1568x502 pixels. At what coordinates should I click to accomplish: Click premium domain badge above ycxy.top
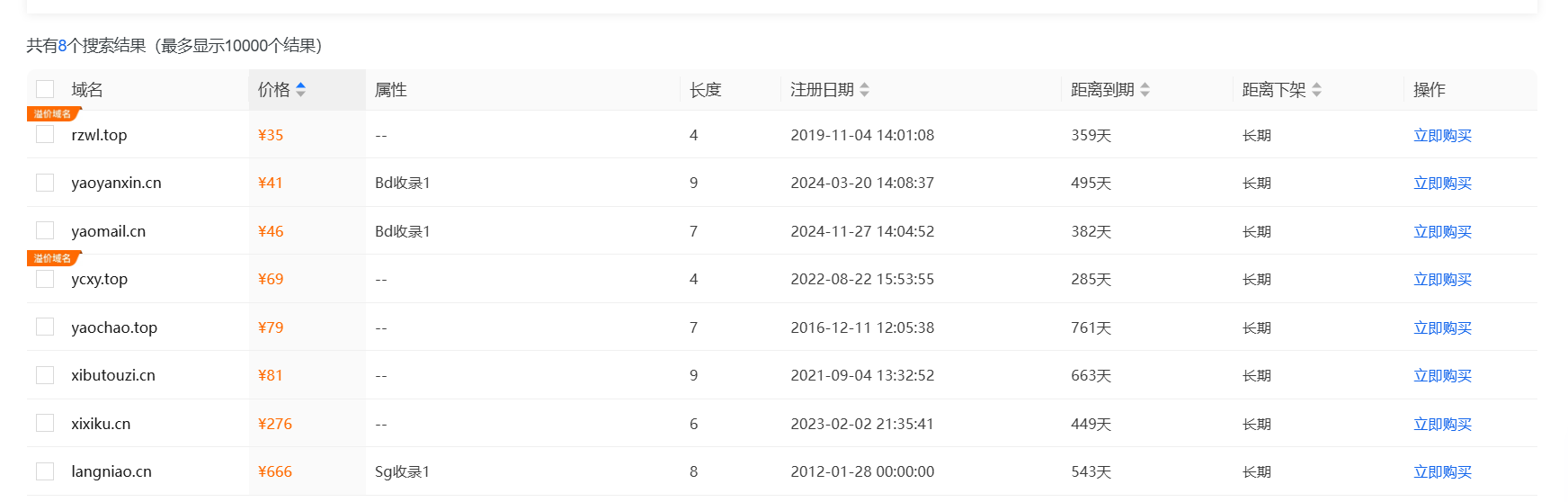53,258
